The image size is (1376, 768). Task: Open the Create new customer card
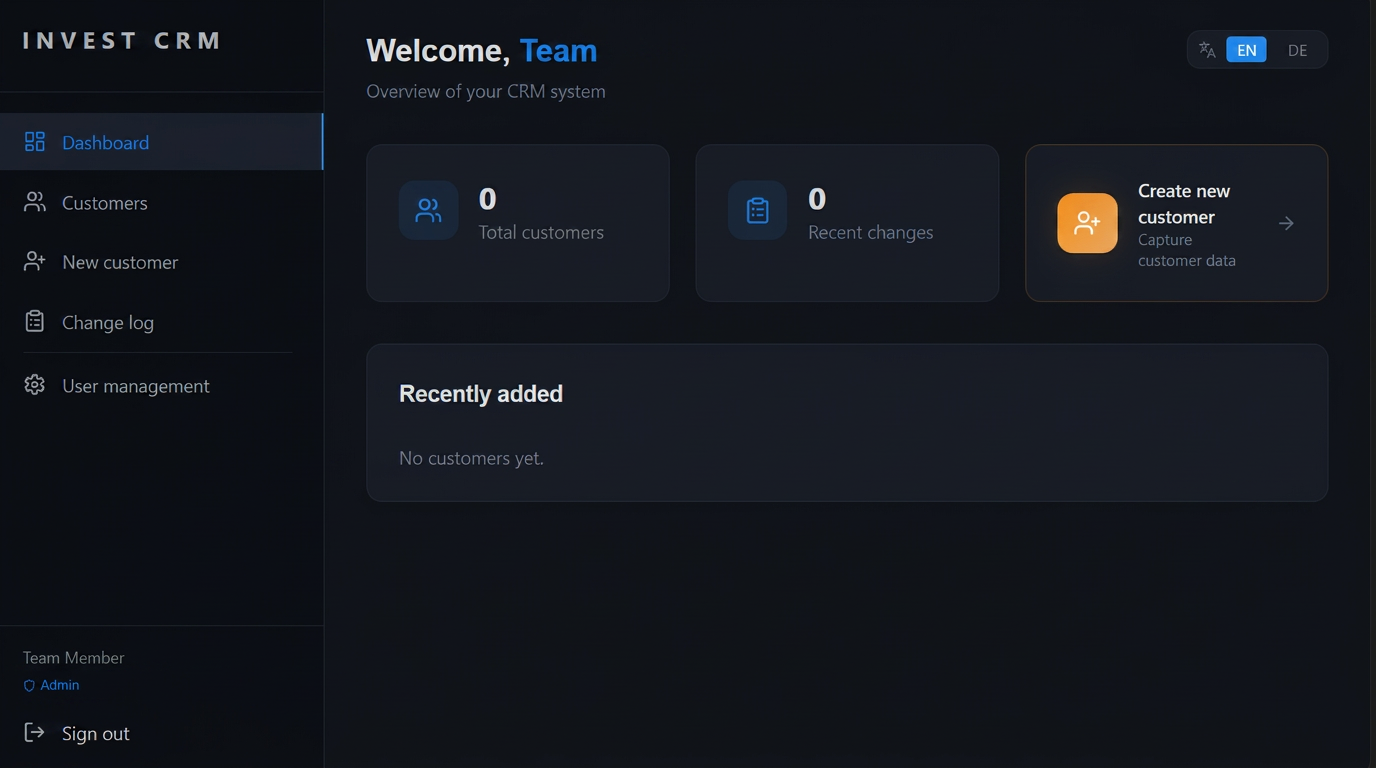coord(1176,223)
